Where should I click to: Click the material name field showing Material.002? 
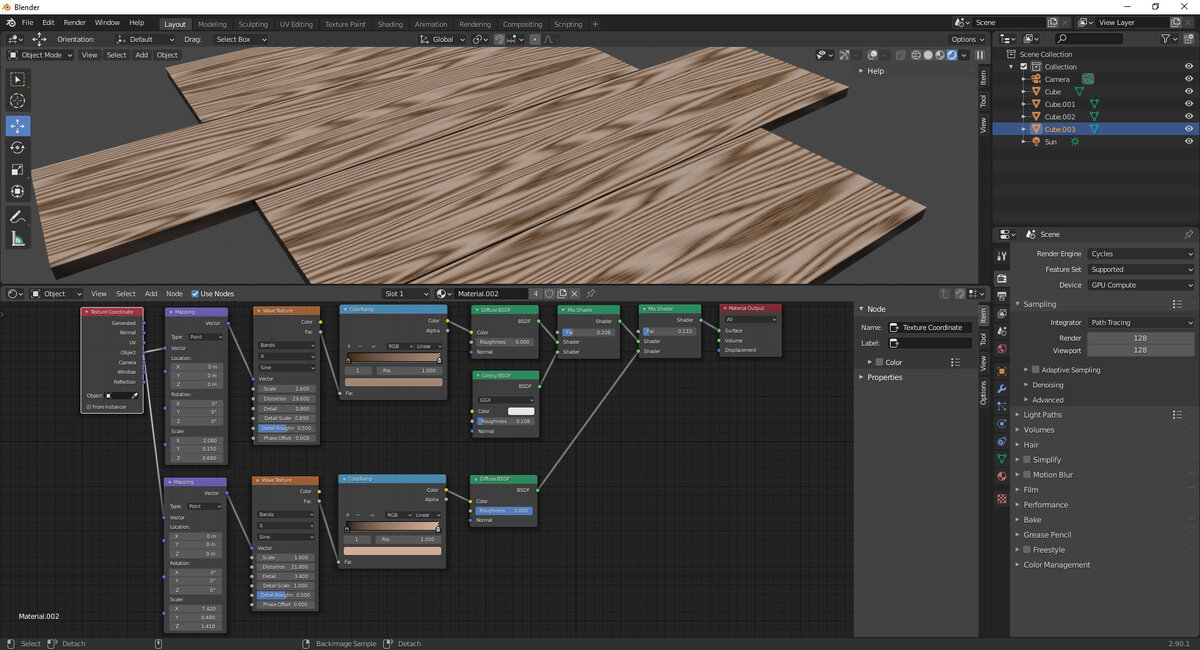tap(490, 294)
